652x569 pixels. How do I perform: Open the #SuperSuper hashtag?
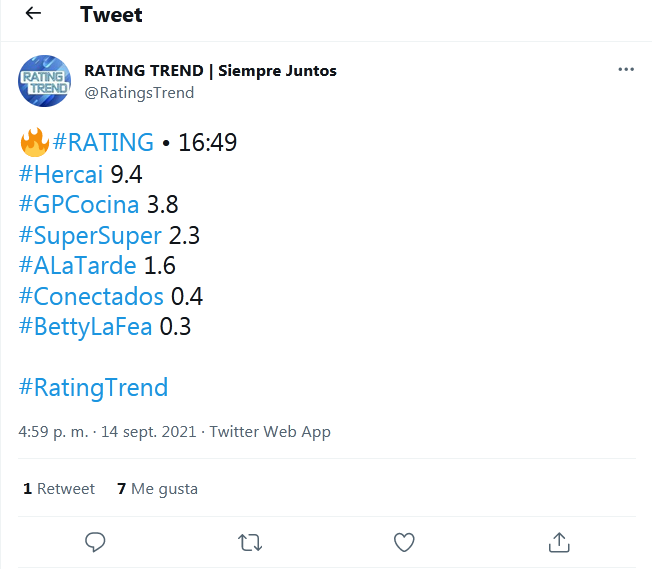[90, 236]
